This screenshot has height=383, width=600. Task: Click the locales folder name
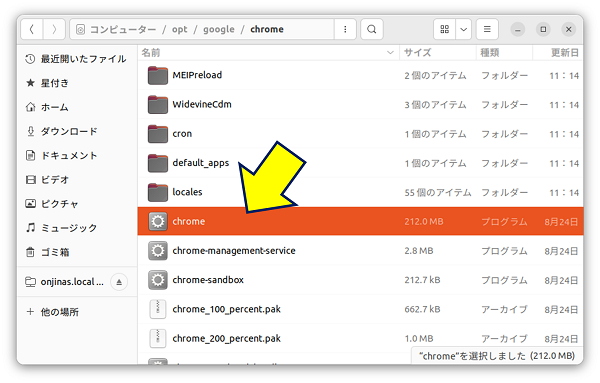[187, 192]
